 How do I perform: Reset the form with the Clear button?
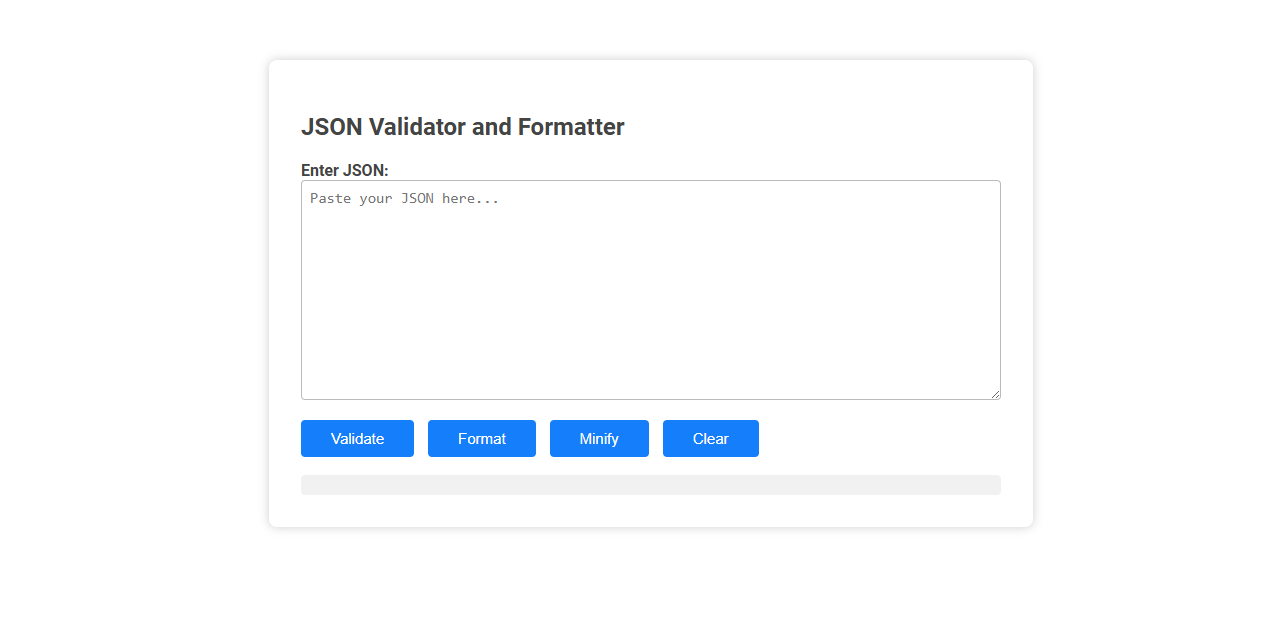click(x=710, y=438)
